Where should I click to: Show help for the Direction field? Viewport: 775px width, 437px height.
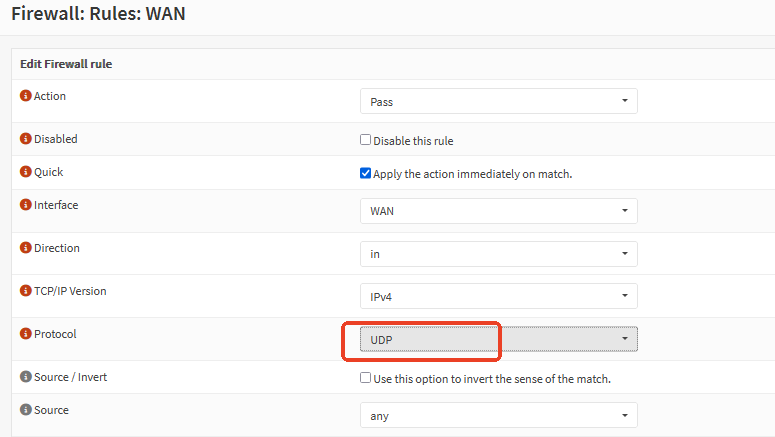[26, 248]
